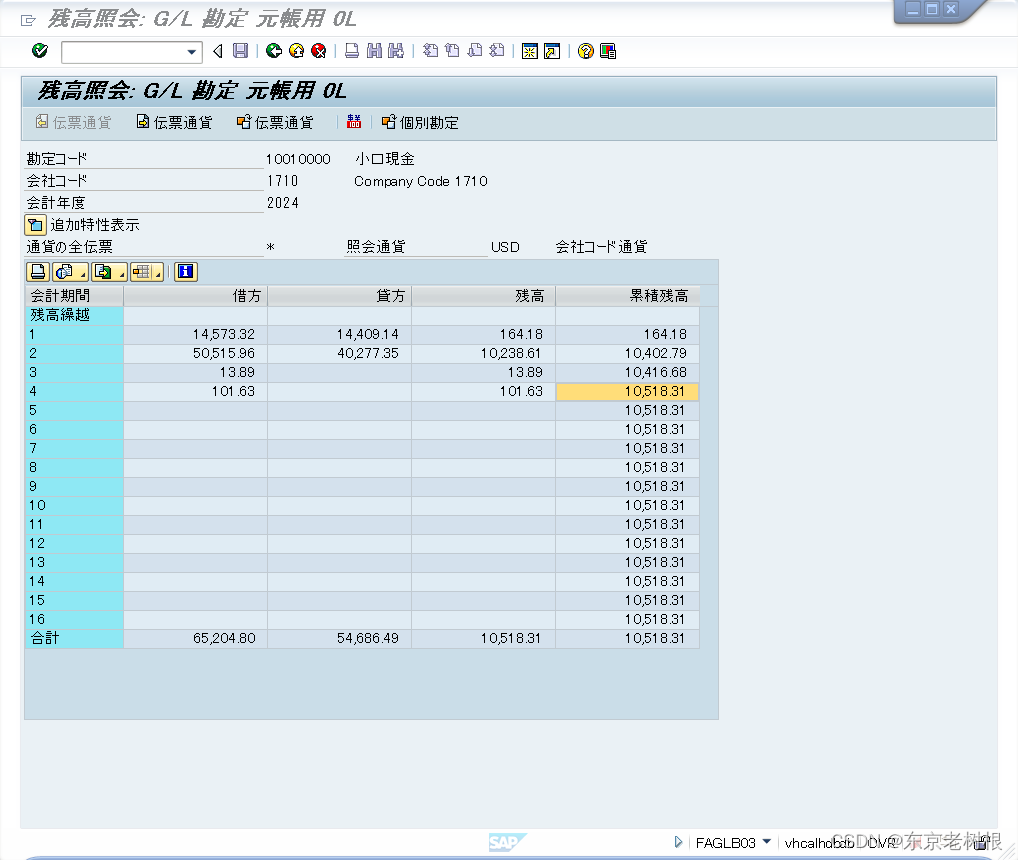Click debit value 50,515.96 in period 2
Image resolution: width=1018 pixels, height=860 pixels.
[x=223, y=353]
